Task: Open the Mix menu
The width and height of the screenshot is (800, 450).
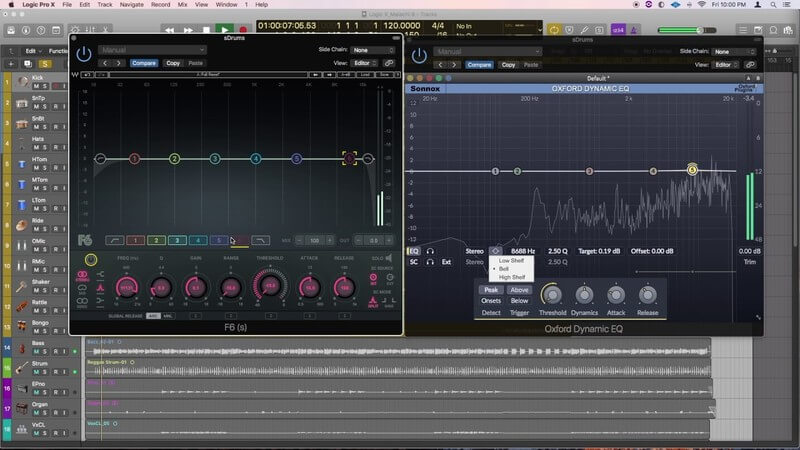Action: [x=182, y=5]
